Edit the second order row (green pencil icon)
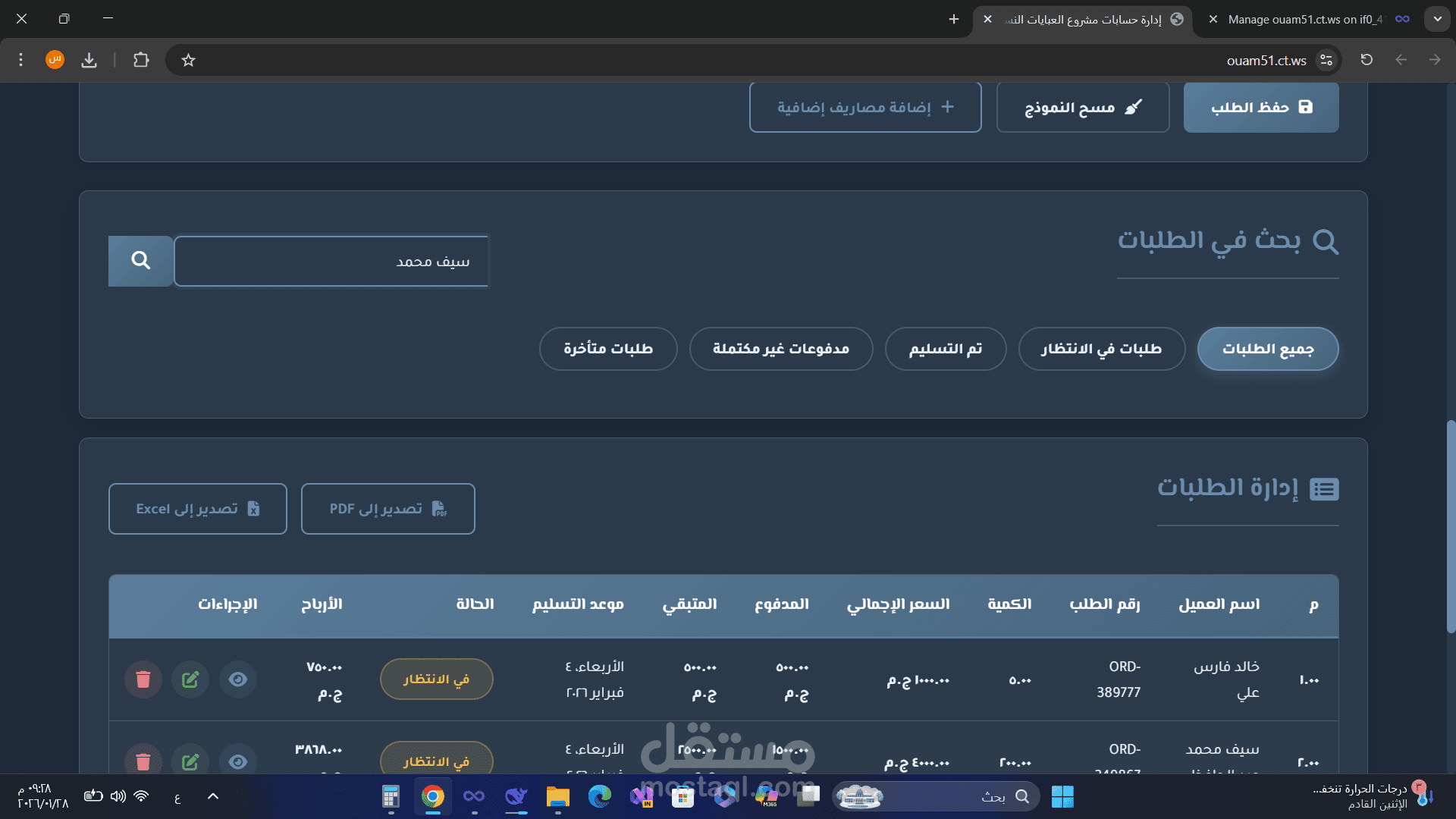The image size is (1456, 819). (190, 761)
